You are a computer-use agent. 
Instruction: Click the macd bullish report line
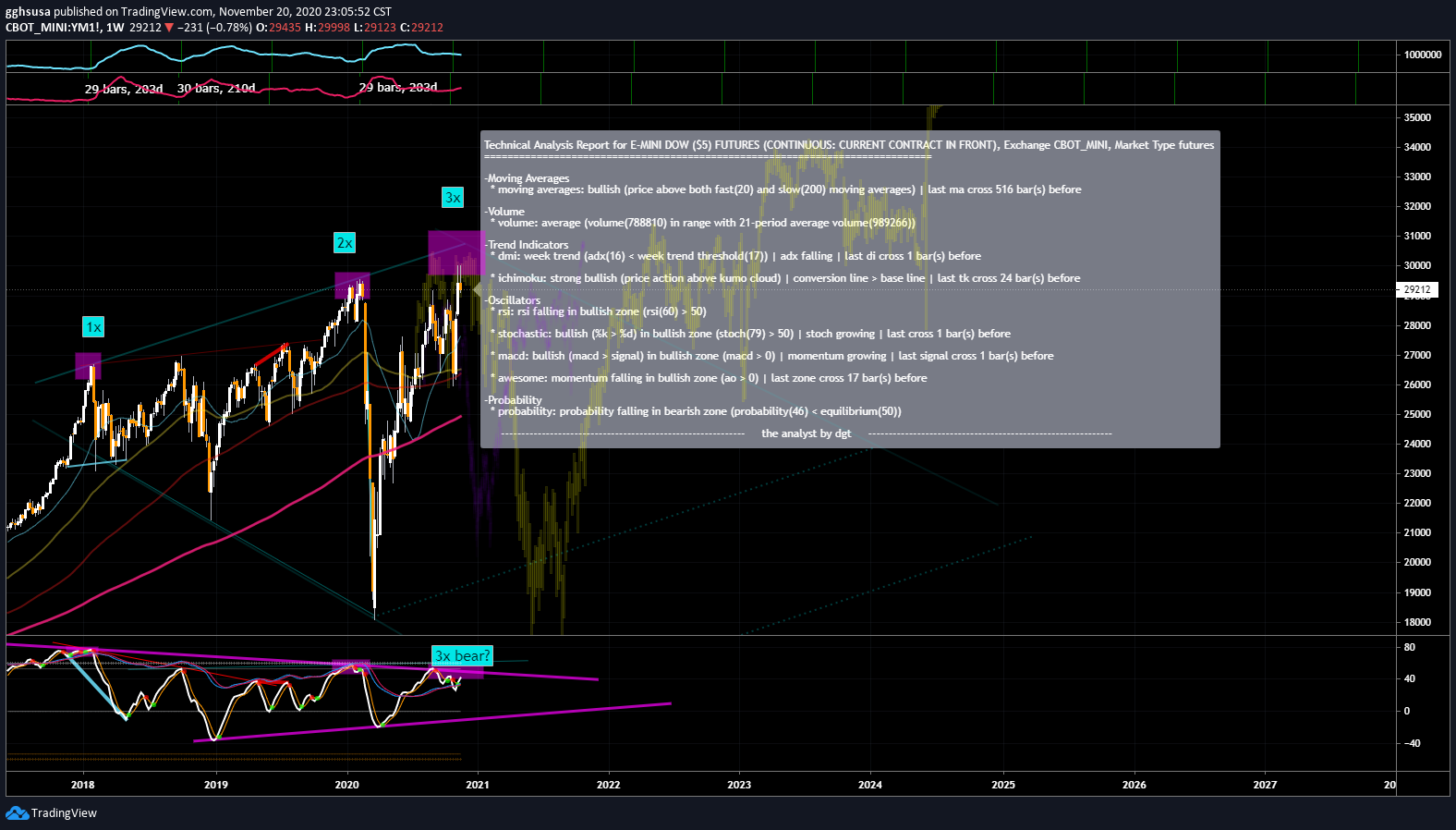(x=771, y=356)
